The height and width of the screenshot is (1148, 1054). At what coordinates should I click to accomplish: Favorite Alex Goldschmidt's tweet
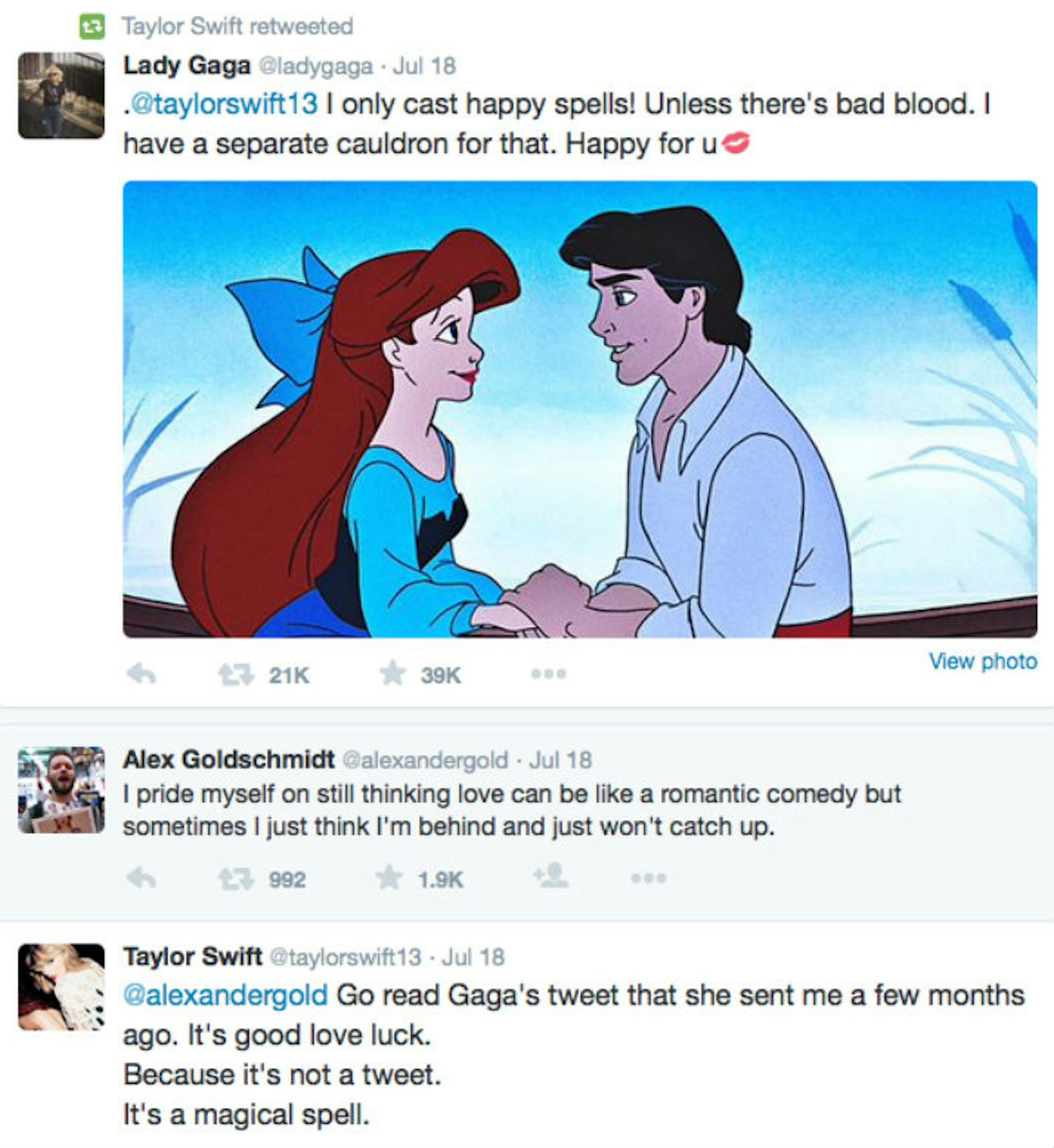[389, 878]
